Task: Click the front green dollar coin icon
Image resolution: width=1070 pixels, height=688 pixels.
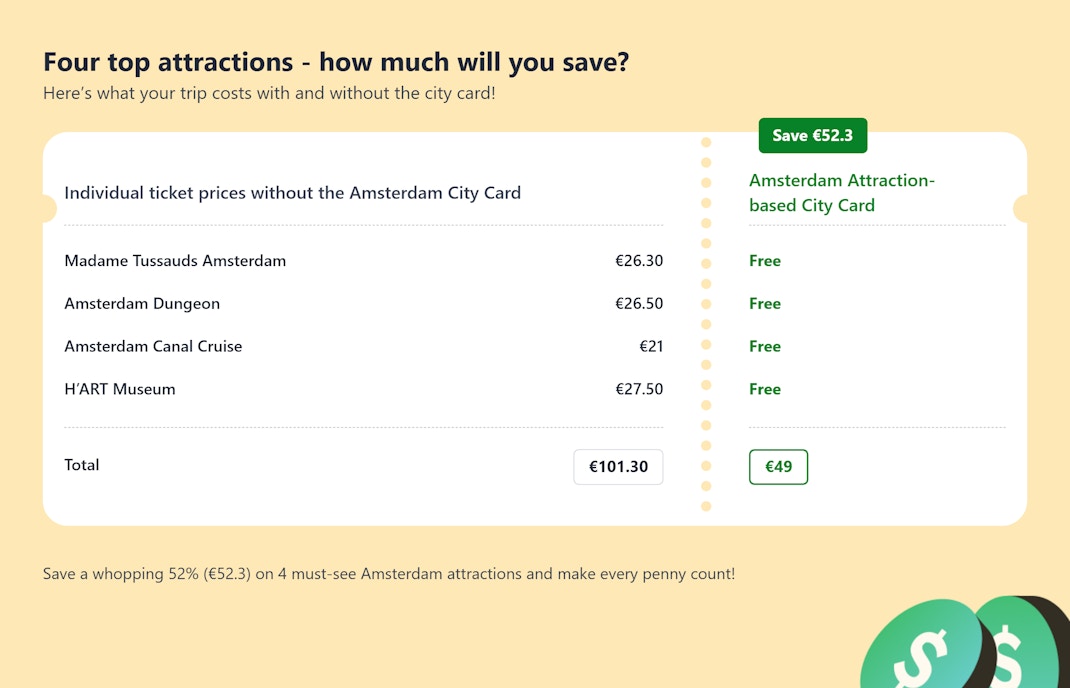Action: [920, 650]
